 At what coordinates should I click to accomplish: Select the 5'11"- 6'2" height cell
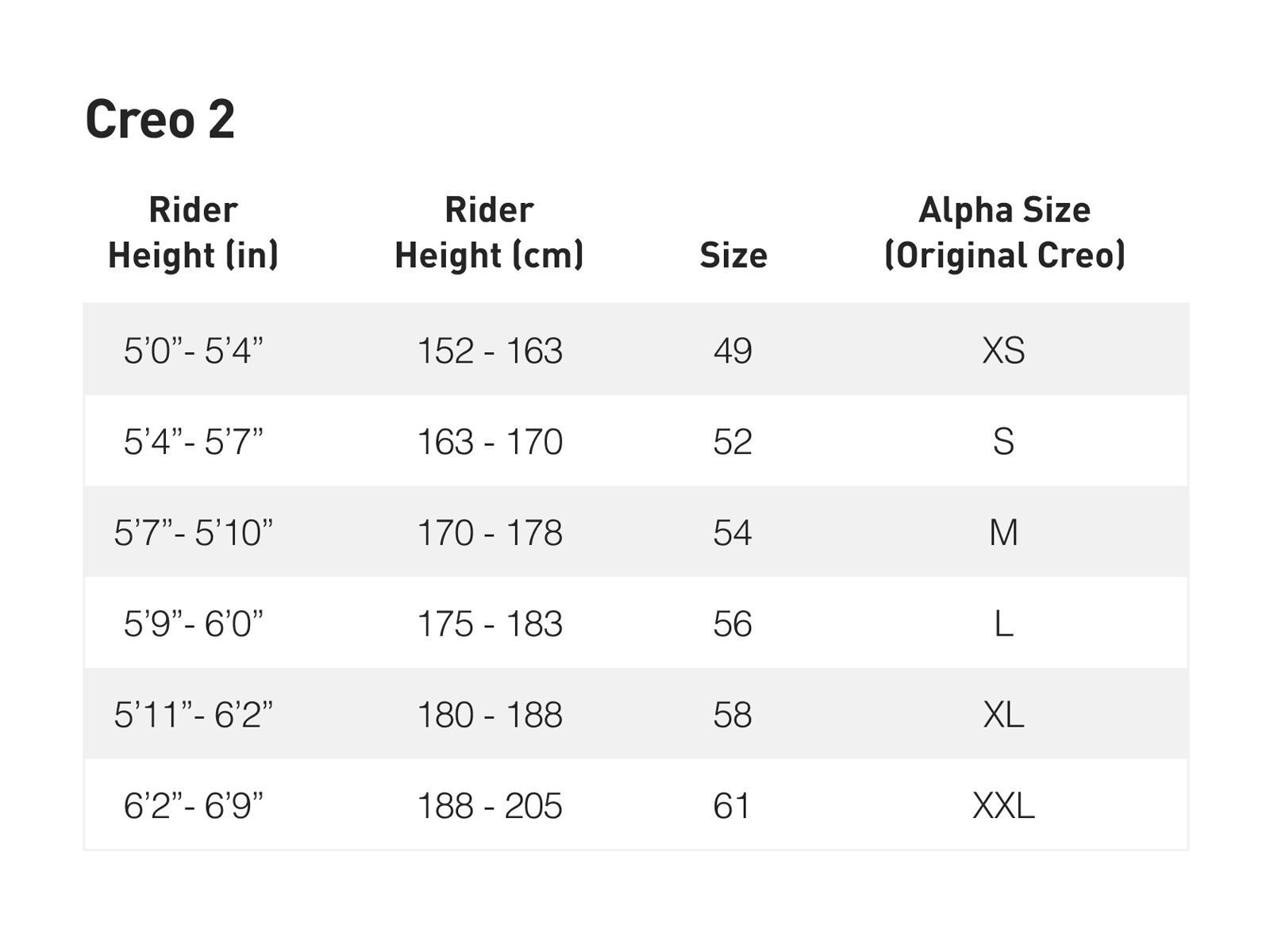coord(193,715)
